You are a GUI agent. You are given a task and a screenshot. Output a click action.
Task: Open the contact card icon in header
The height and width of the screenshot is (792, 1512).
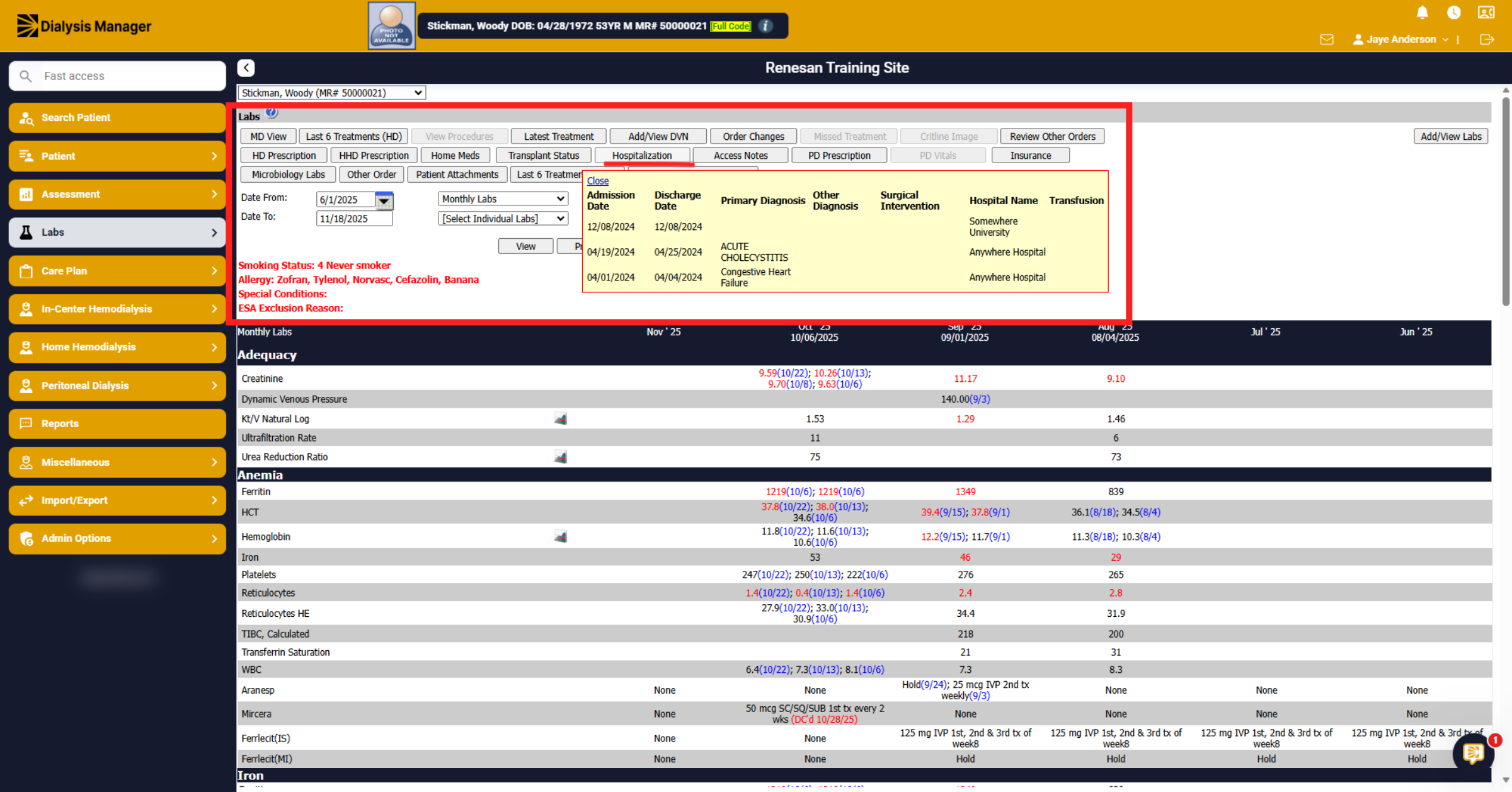tap(1486, 13)
